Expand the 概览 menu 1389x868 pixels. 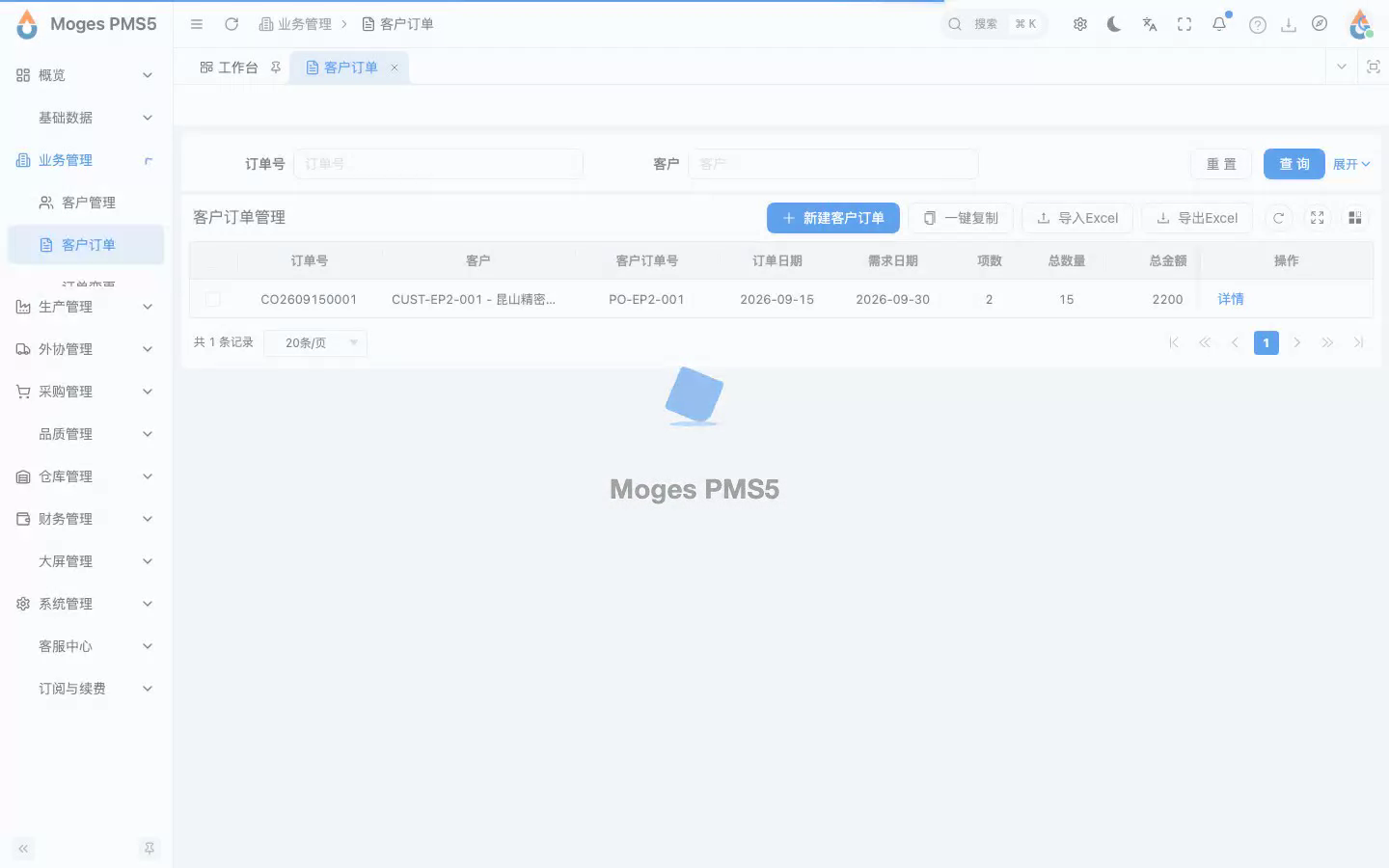pos(86,75)
